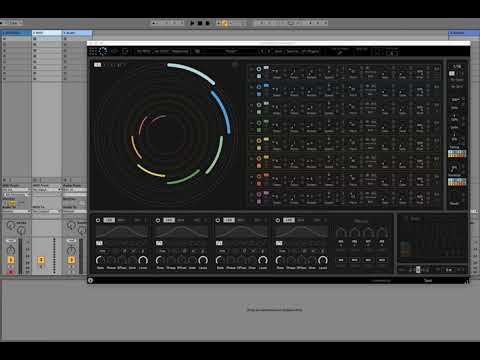Screen dimensions: 480x360
Task: Click the red lane color square
Action: (x=259, y=184)
